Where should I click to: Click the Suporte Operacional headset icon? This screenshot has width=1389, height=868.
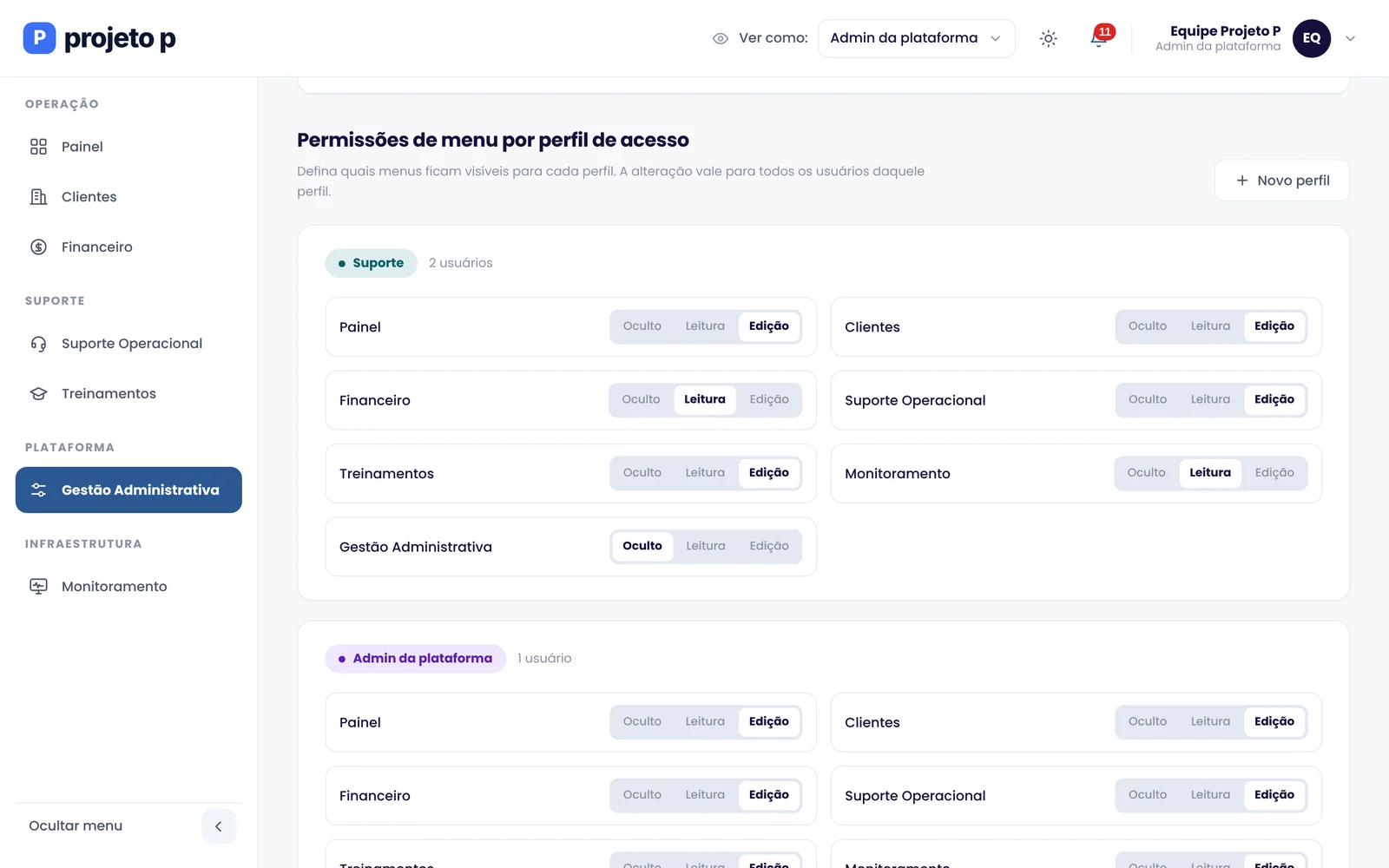(x=38, y=344)
